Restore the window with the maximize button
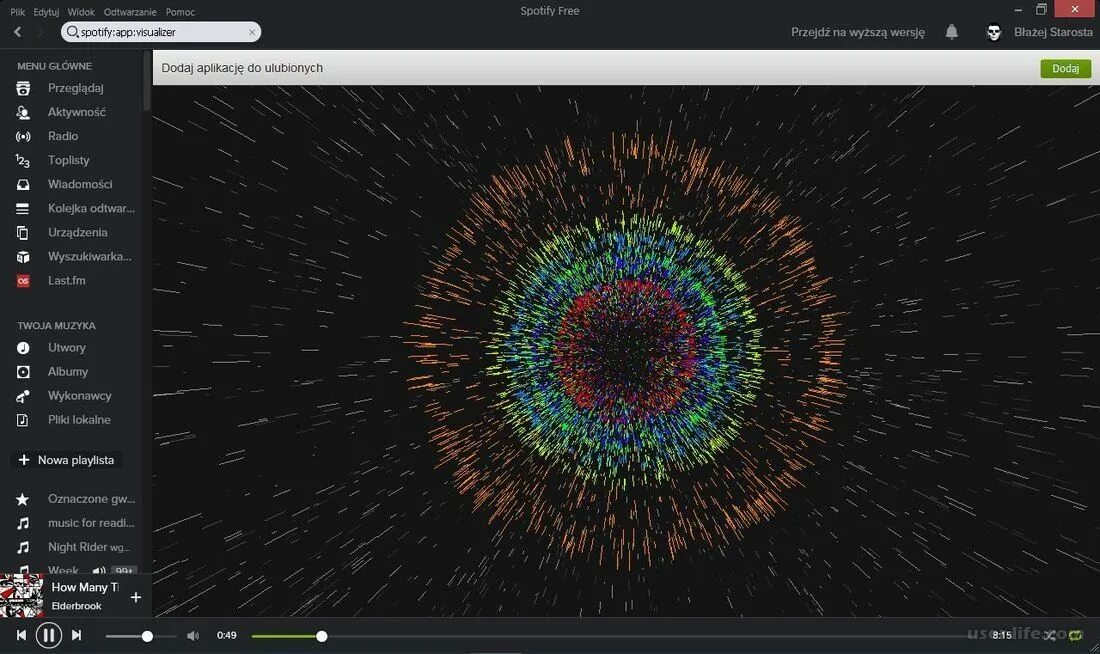The image size is (1100, 654). coord(1041,10)
